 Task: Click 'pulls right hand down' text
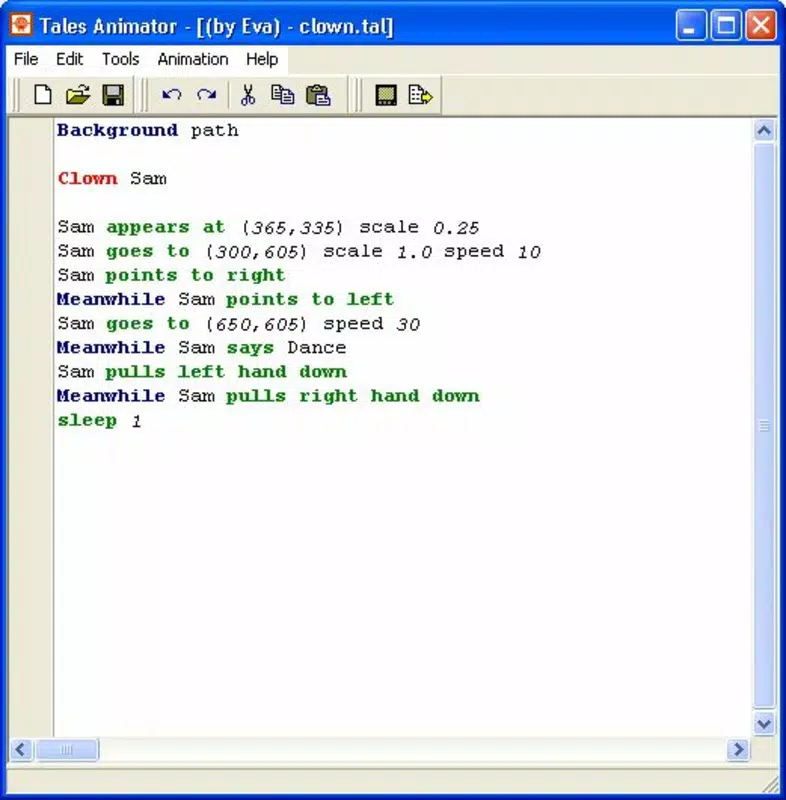353,396
